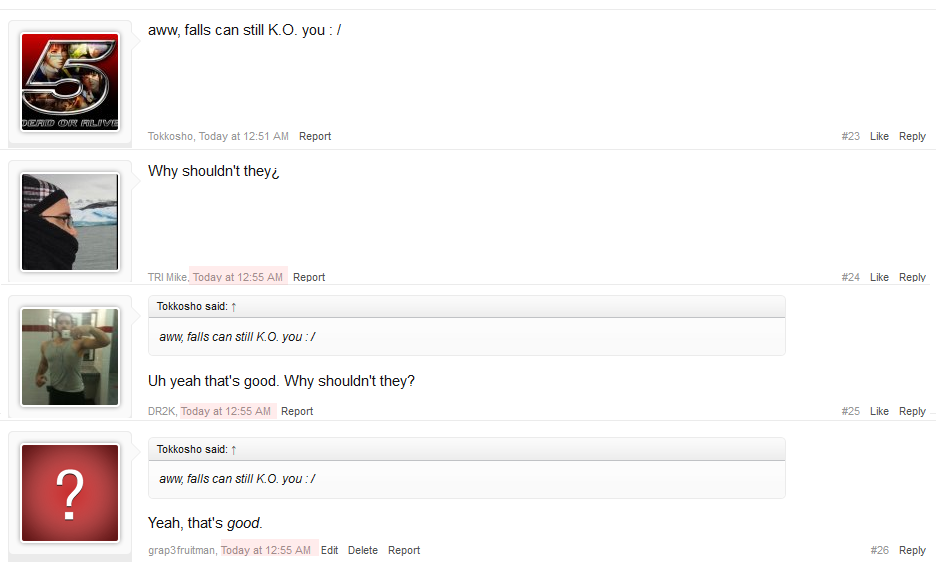Reply to post #23
936x562 pixels.
tap(912, 136)
